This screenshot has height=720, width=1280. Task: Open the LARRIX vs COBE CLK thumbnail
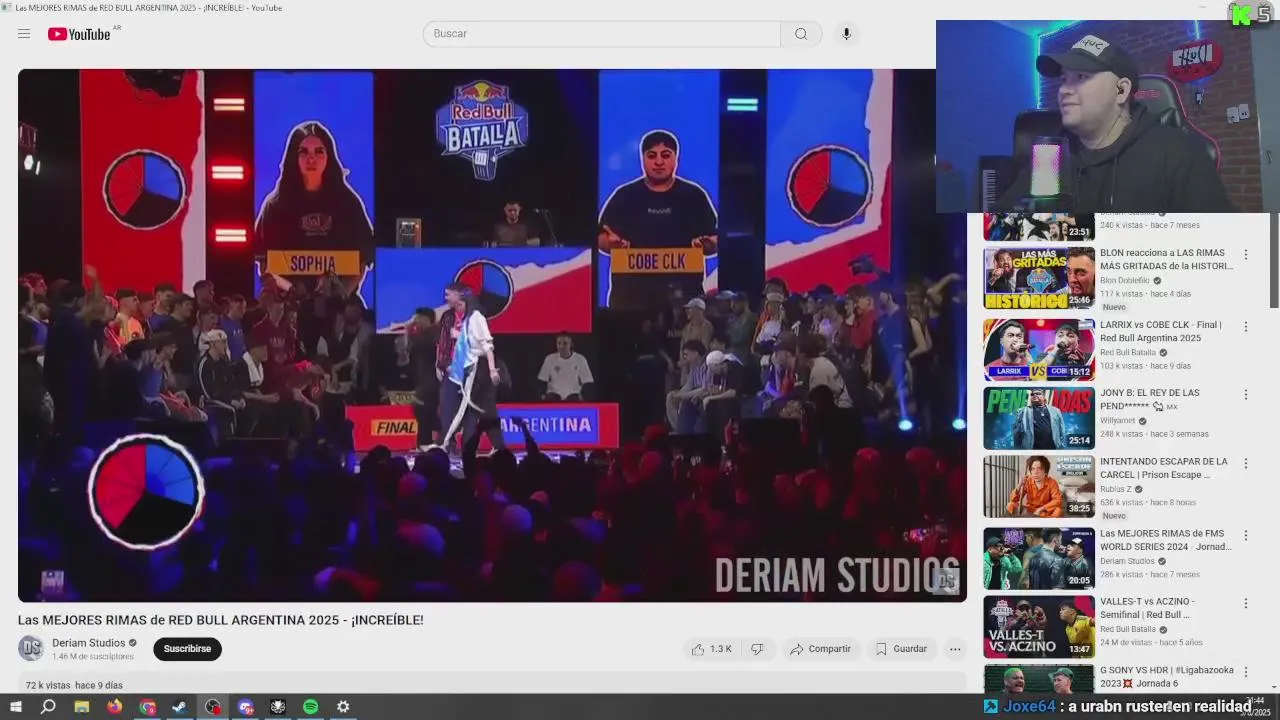[x=1039, y=350]
